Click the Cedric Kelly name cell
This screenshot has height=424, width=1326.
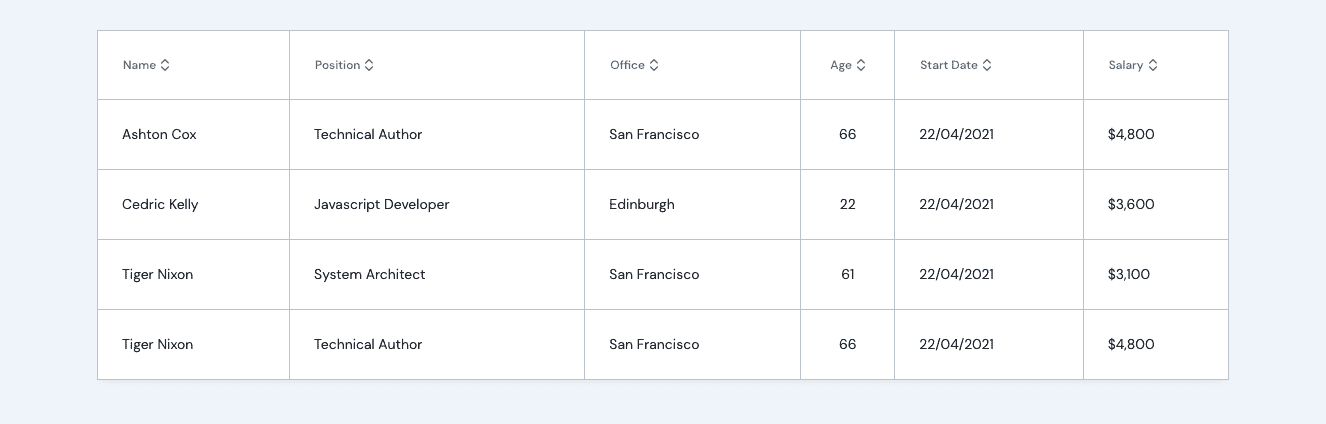160,205
